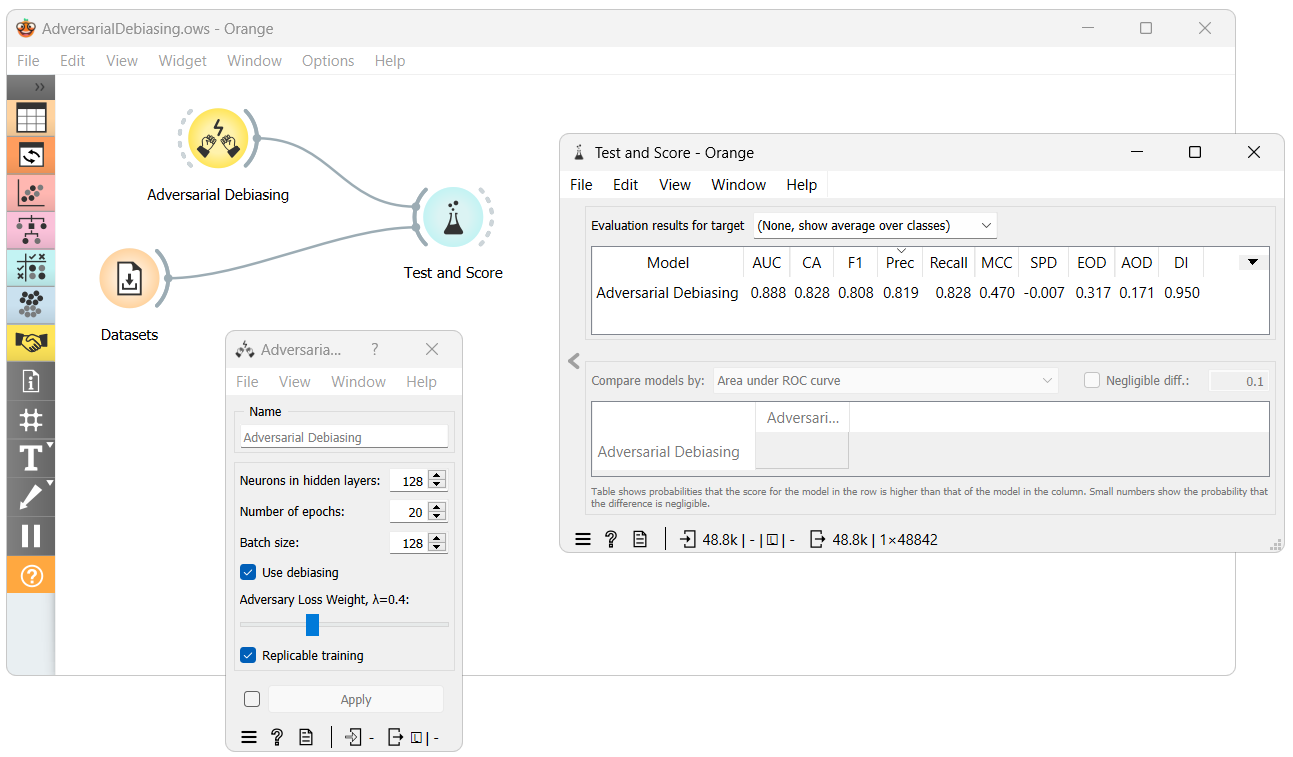Click the Negligible diff. value field
Viewport: 1293px width, 757px height.
click(x=1238, y=380)
